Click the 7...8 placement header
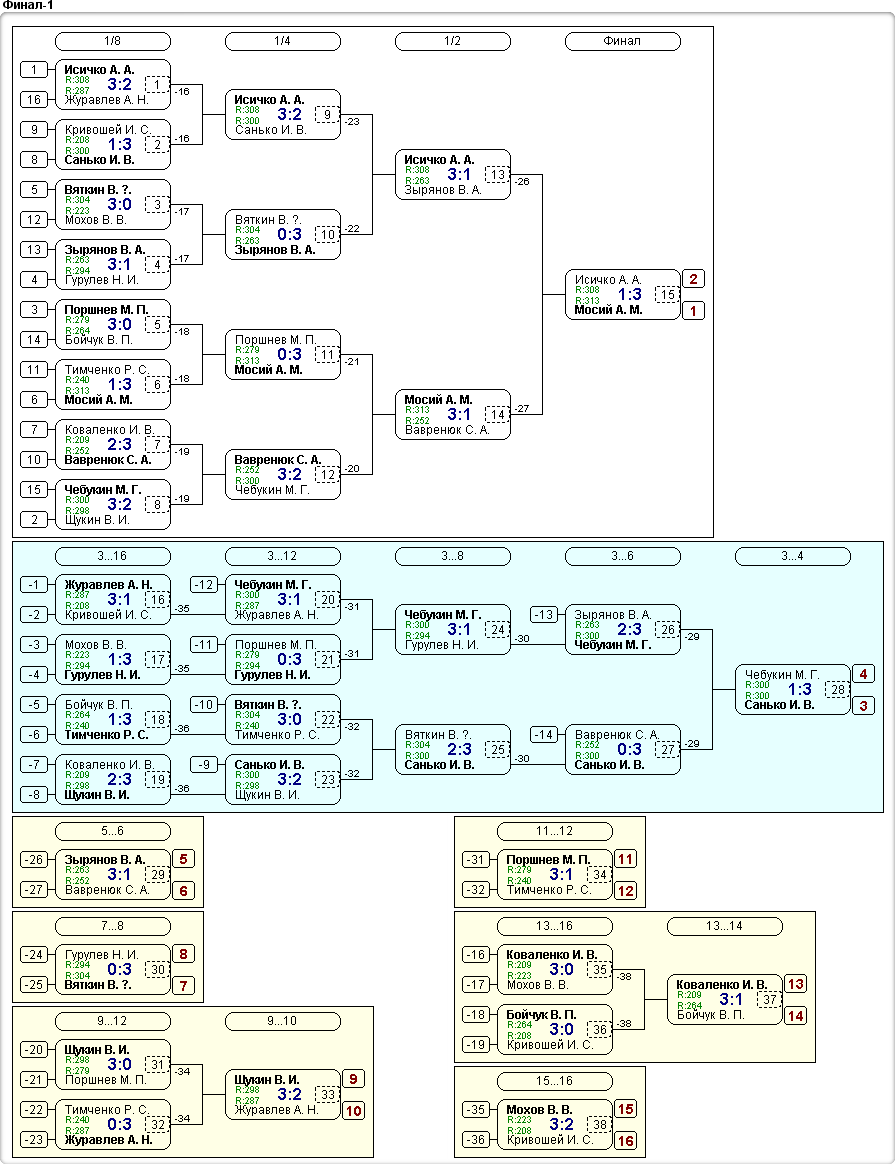Viewport: 896px width, 1165px height. click(x=113, y=926)
